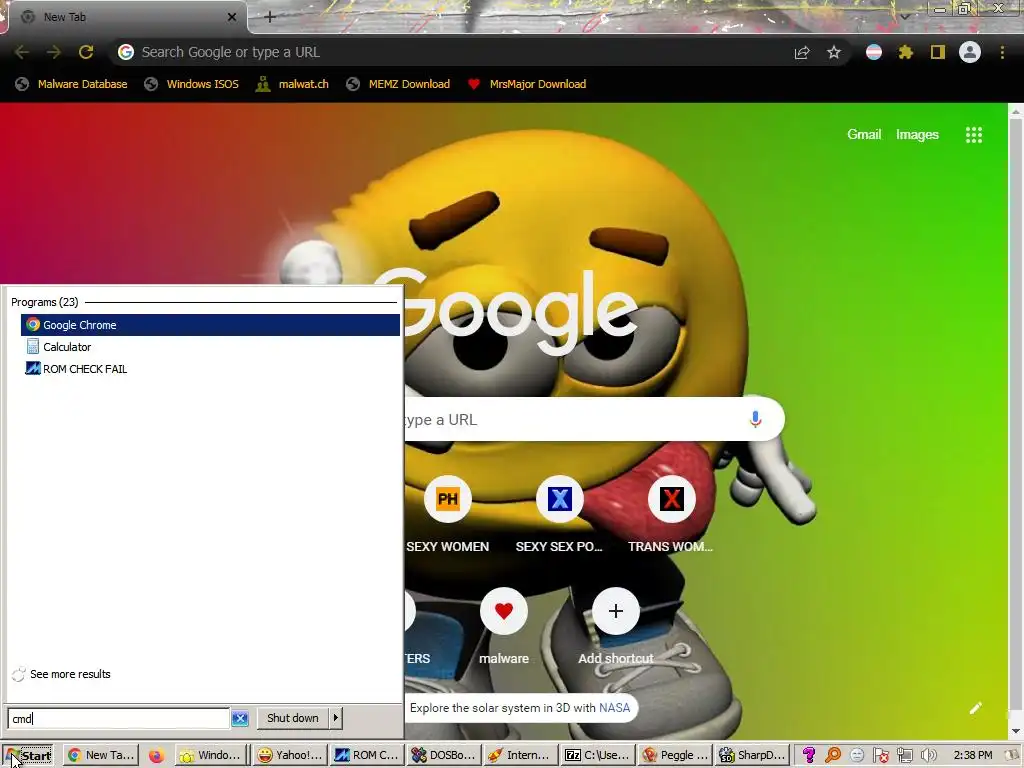Click the NASA link in the promo
The height and width of the screenshot is (768, 1024).
[x=615, y=708]
